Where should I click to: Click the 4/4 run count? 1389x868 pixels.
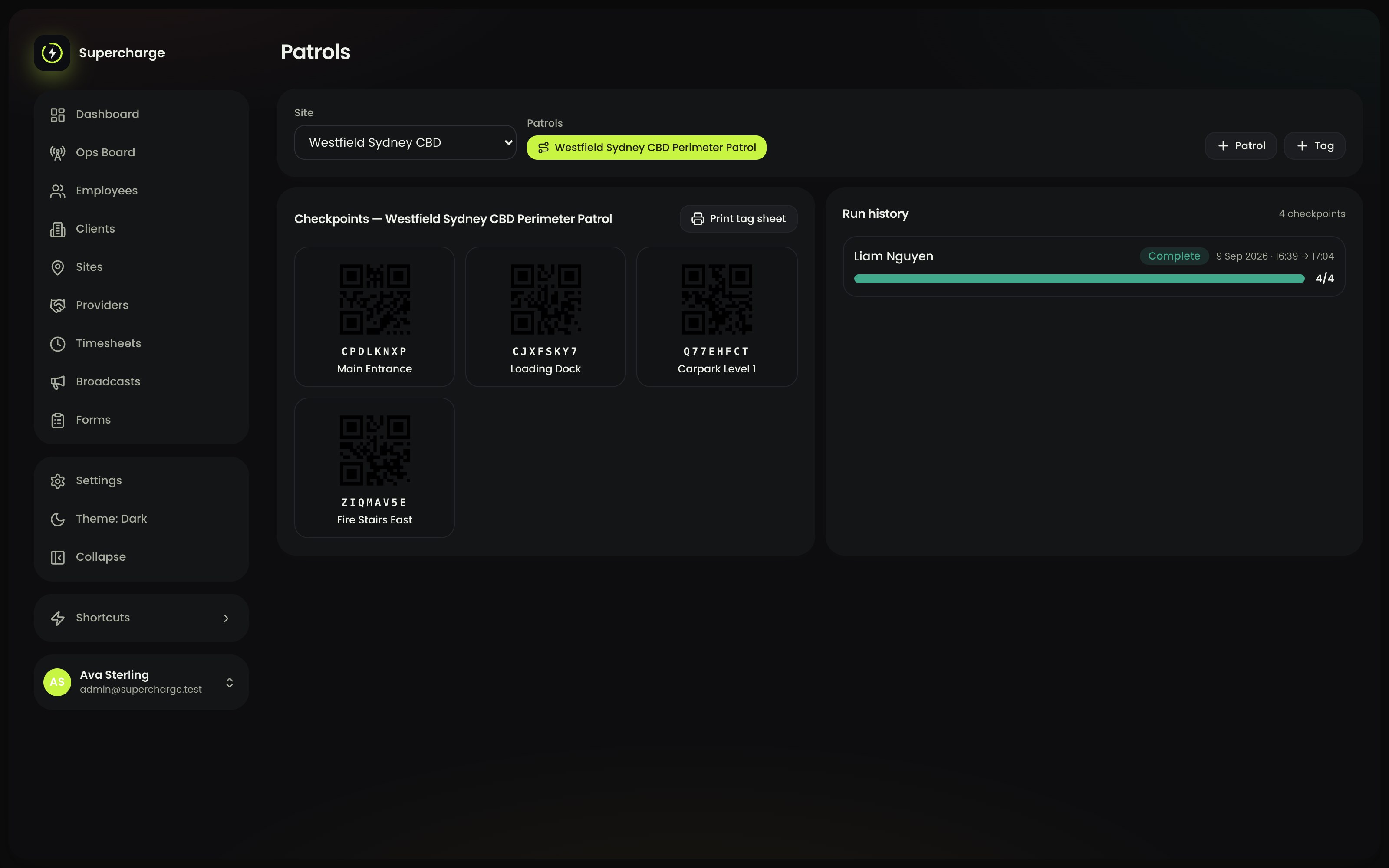pos(1324,279)
